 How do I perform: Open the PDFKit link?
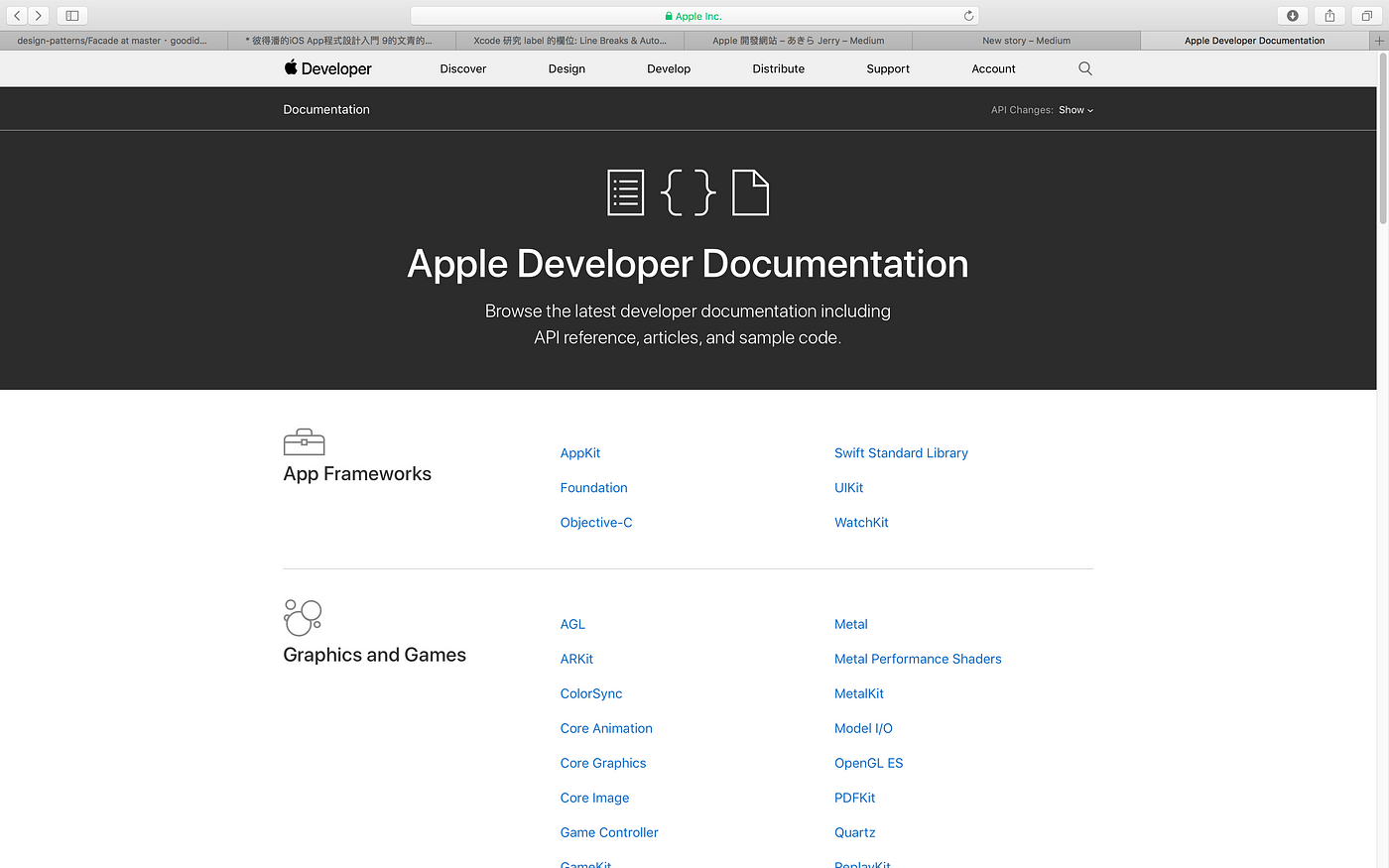coord(855,798)
